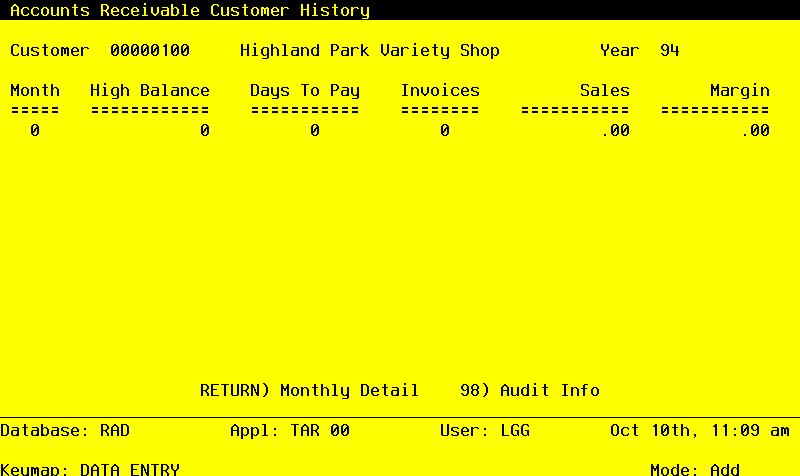Image resolution: width=800 pixels, height=476 pixels.
Task: Click the 'Year' field label
Action: (x=619, y=51)
